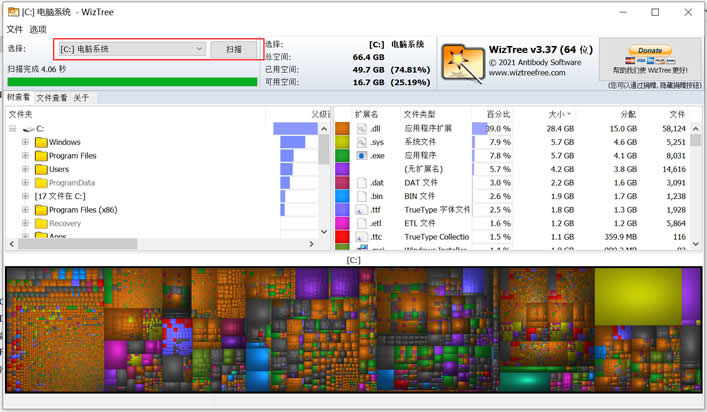The image size is (707, 412).
Task: Click the Users folder icon
Action: [x=41, y=169]
